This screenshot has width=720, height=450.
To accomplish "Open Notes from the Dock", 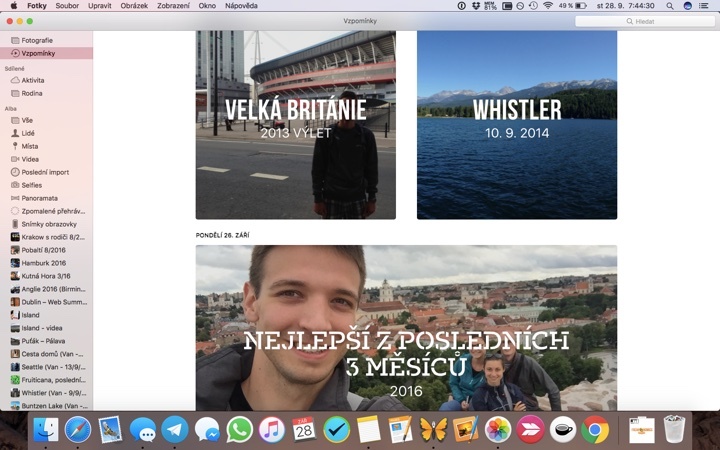I will (x=369, y=430).
